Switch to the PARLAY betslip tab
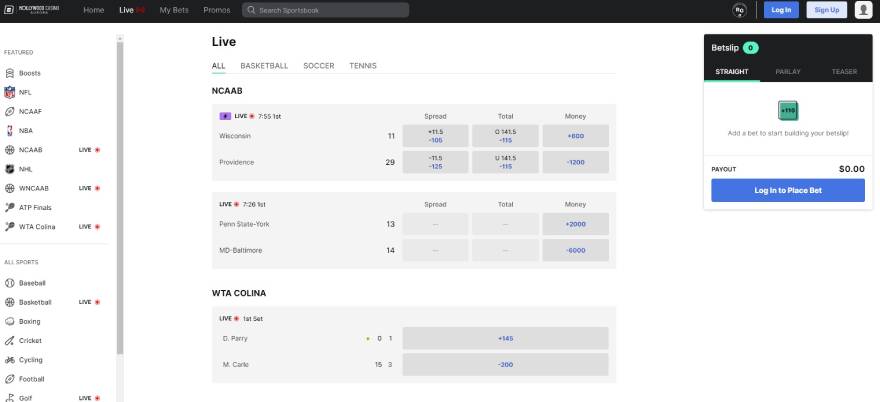880x402 pixels. pos(788,72)
